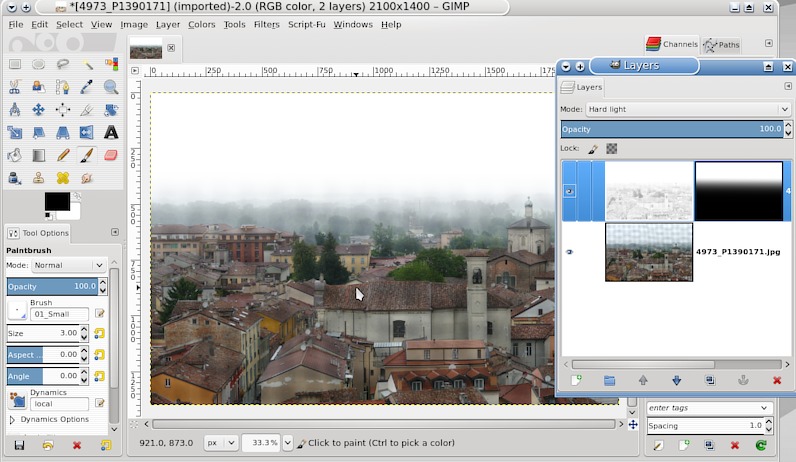
Task: Reset Size to brush native size
Action: [x=100, y=333]
